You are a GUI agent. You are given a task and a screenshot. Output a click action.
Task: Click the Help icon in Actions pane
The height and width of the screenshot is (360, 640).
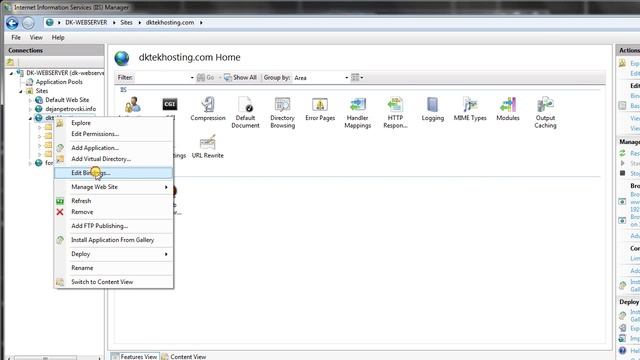tap(622, 350)
